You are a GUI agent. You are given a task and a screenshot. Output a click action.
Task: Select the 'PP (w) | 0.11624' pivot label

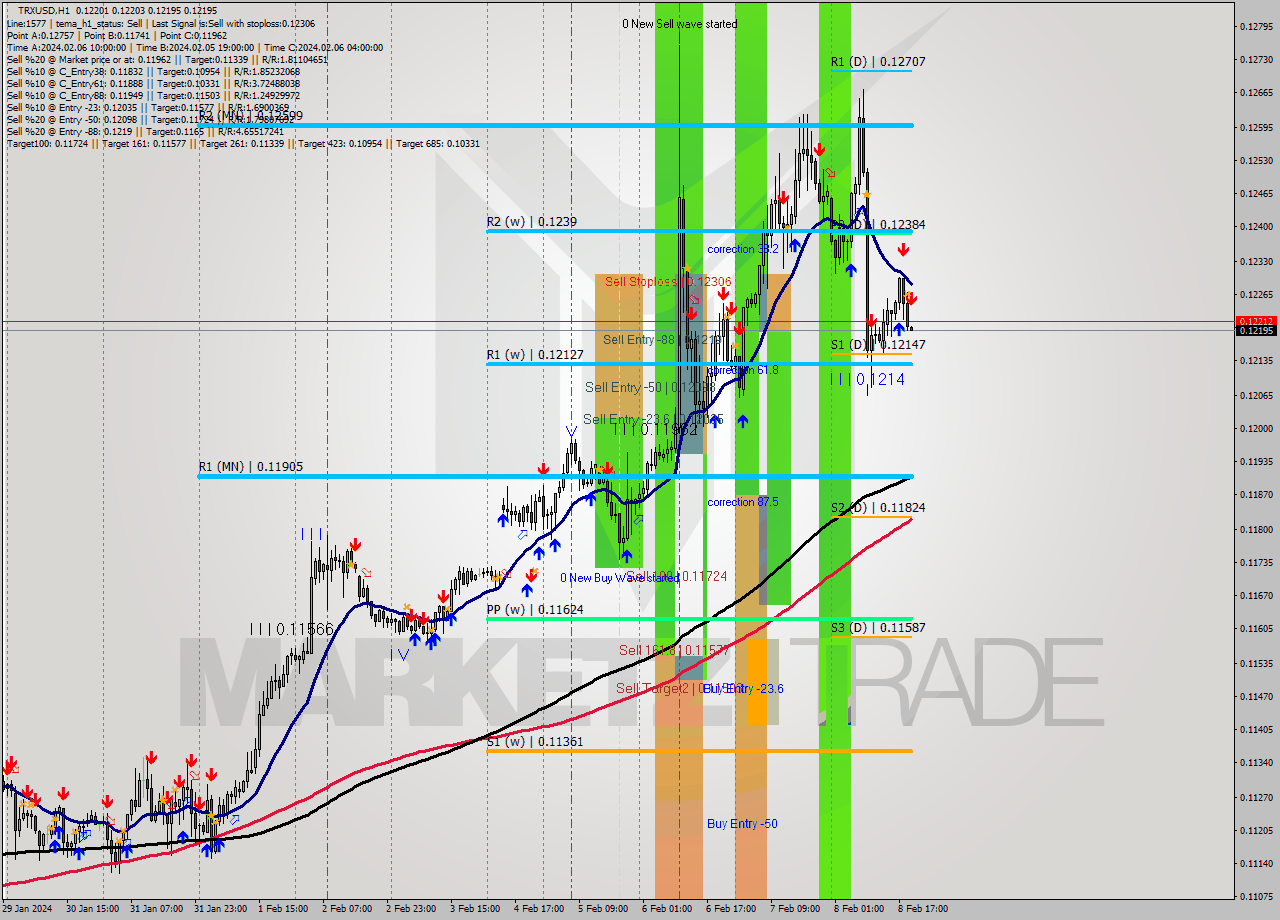(535, 609)
